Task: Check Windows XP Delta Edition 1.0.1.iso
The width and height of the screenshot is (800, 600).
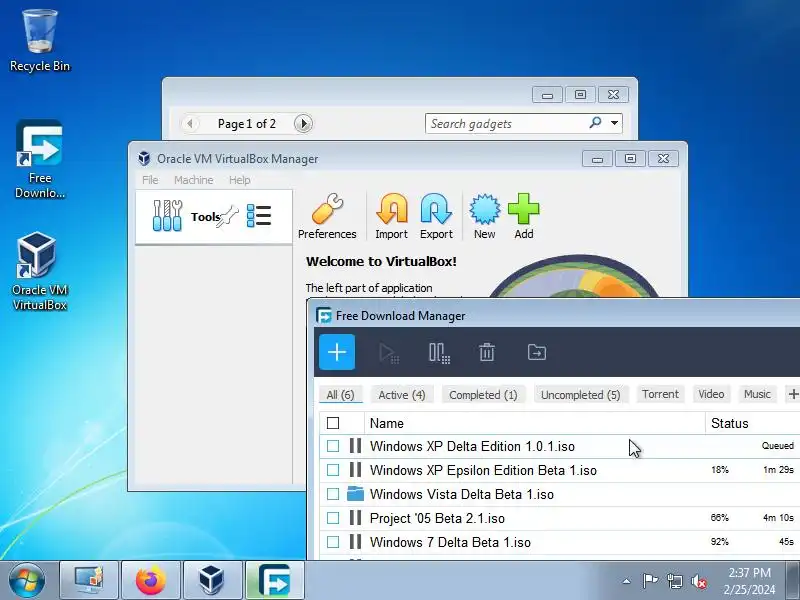Action: [333, 446]
